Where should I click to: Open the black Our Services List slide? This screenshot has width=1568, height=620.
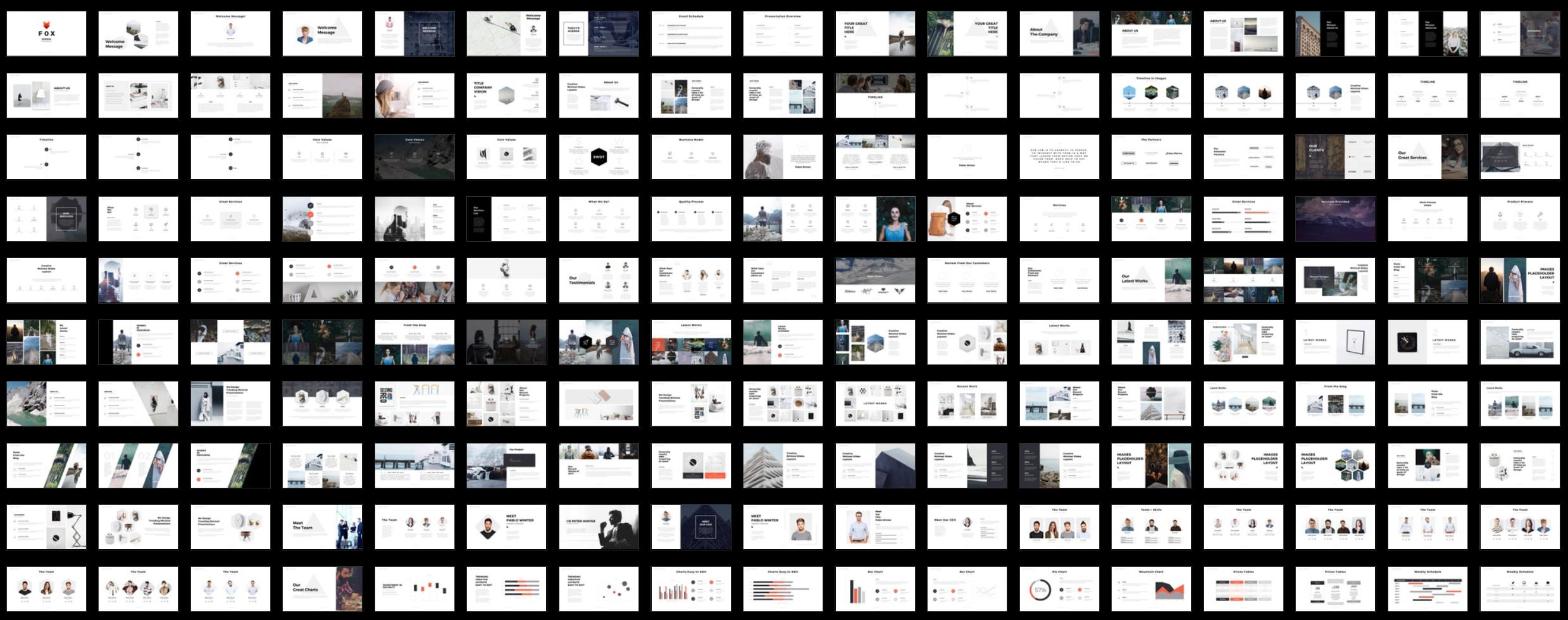click(506, 219)
